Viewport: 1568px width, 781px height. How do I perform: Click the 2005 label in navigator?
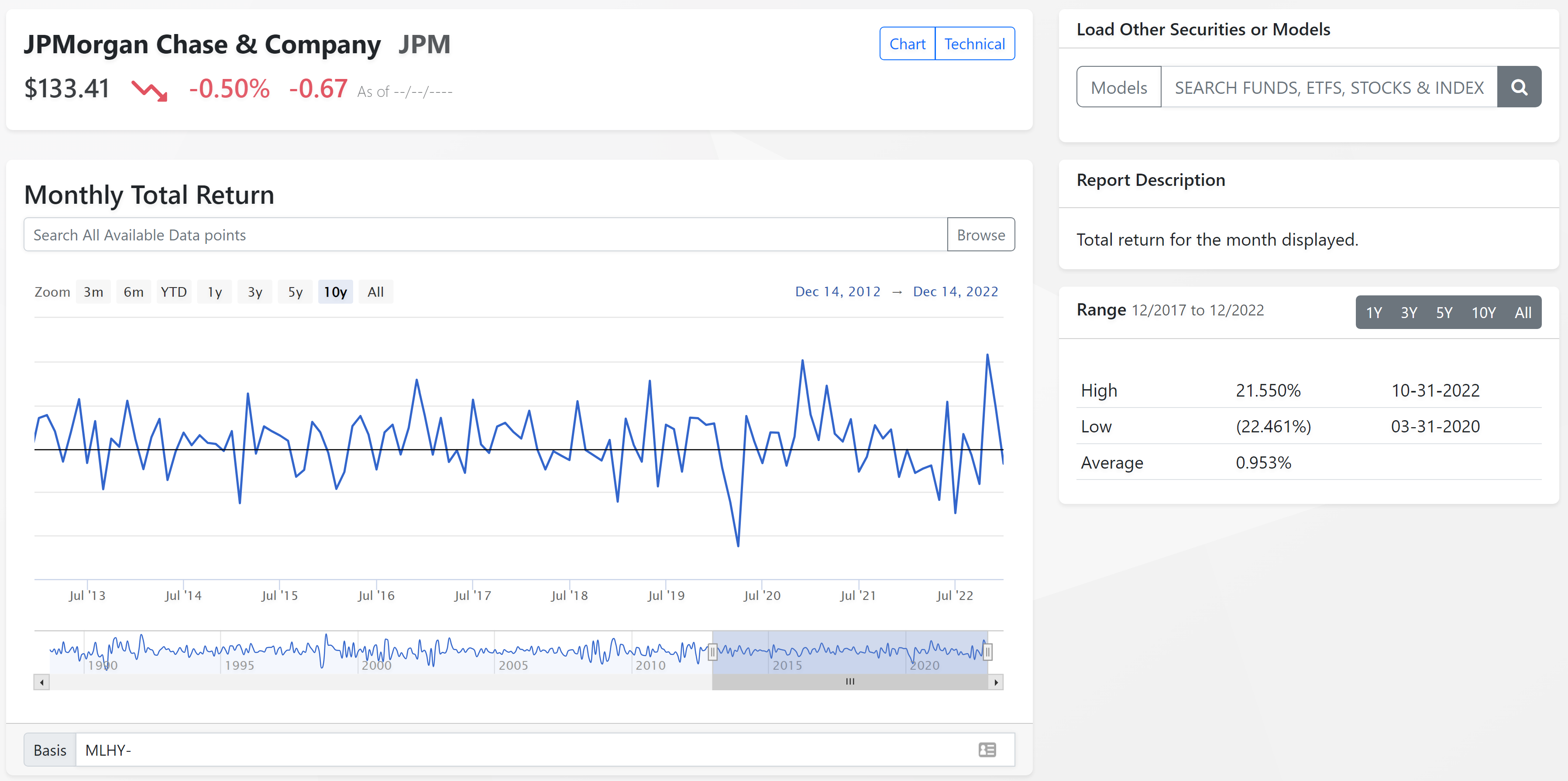coord(513,665)
